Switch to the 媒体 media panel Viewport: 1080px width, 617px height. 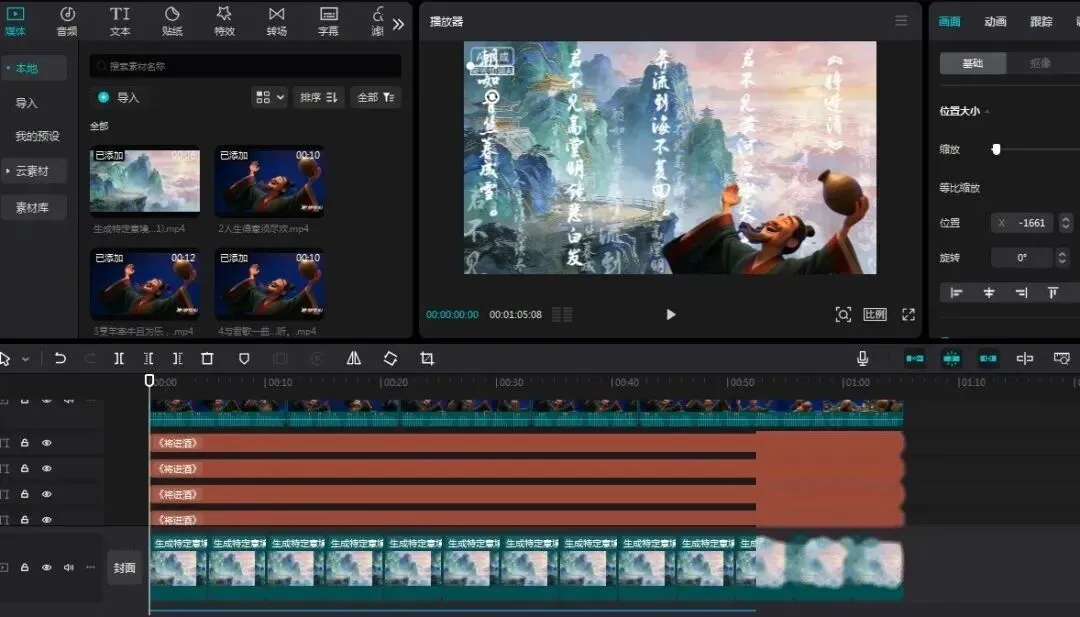tap(15, 21)
